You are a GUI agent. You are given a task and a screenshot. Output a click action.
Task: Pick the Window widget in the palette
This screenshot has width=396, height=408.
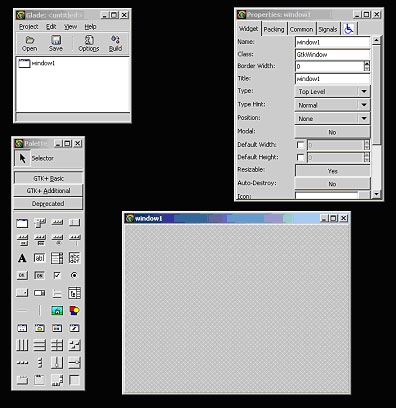(22, 223)
